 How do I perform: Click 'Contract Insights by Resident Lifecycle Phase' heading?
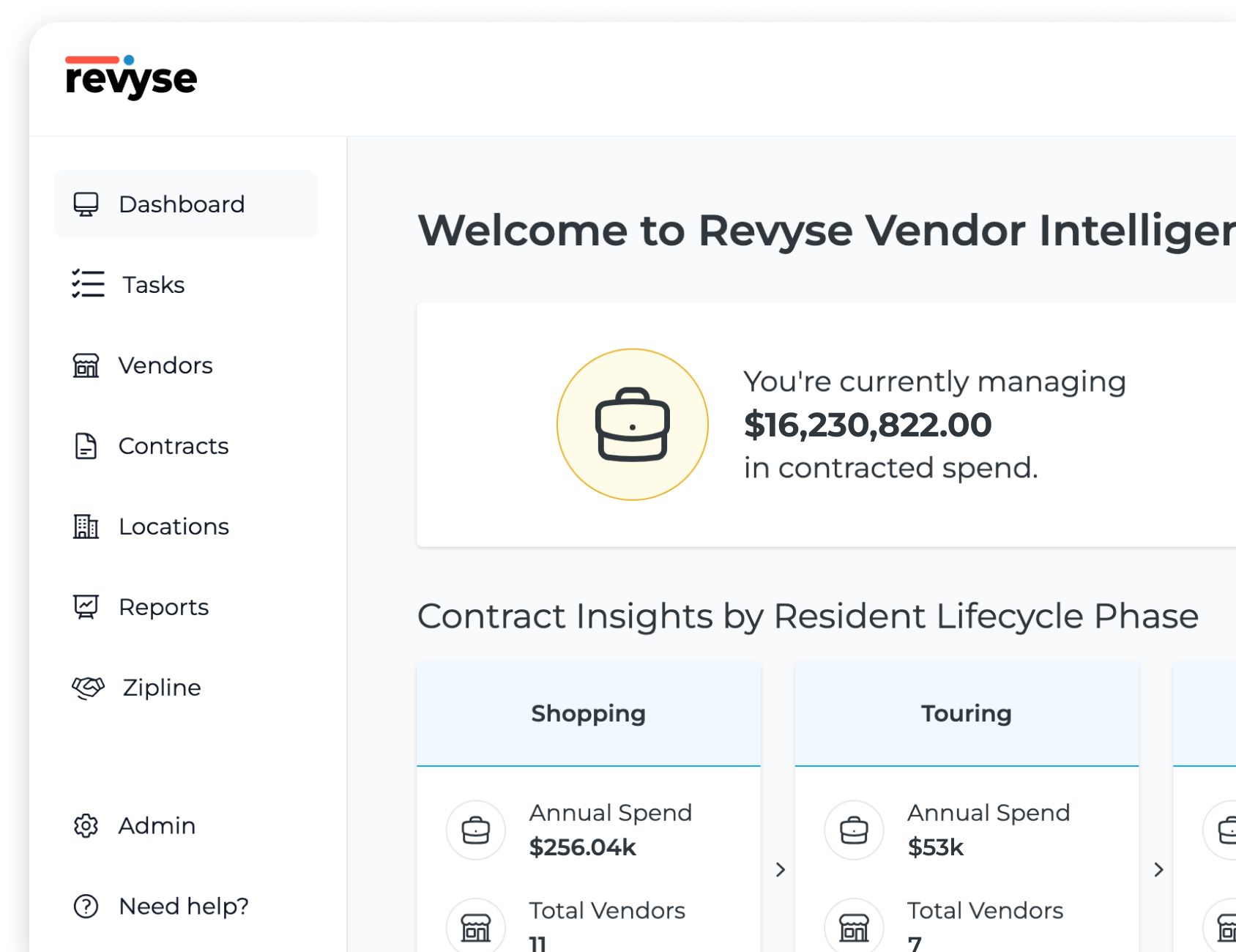(808, 616)
